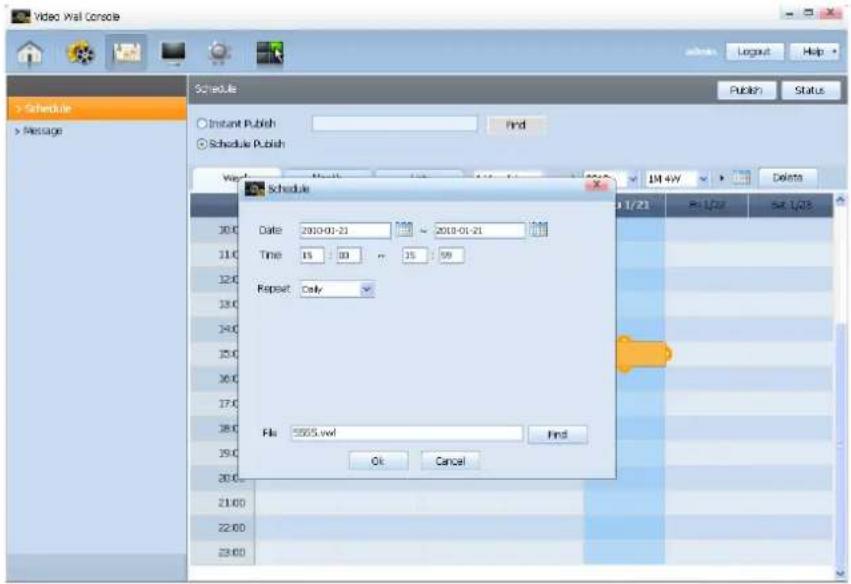The width and height of the screenshot is (851, 584).
Task: Click the Status button
Action: point(810,90)
